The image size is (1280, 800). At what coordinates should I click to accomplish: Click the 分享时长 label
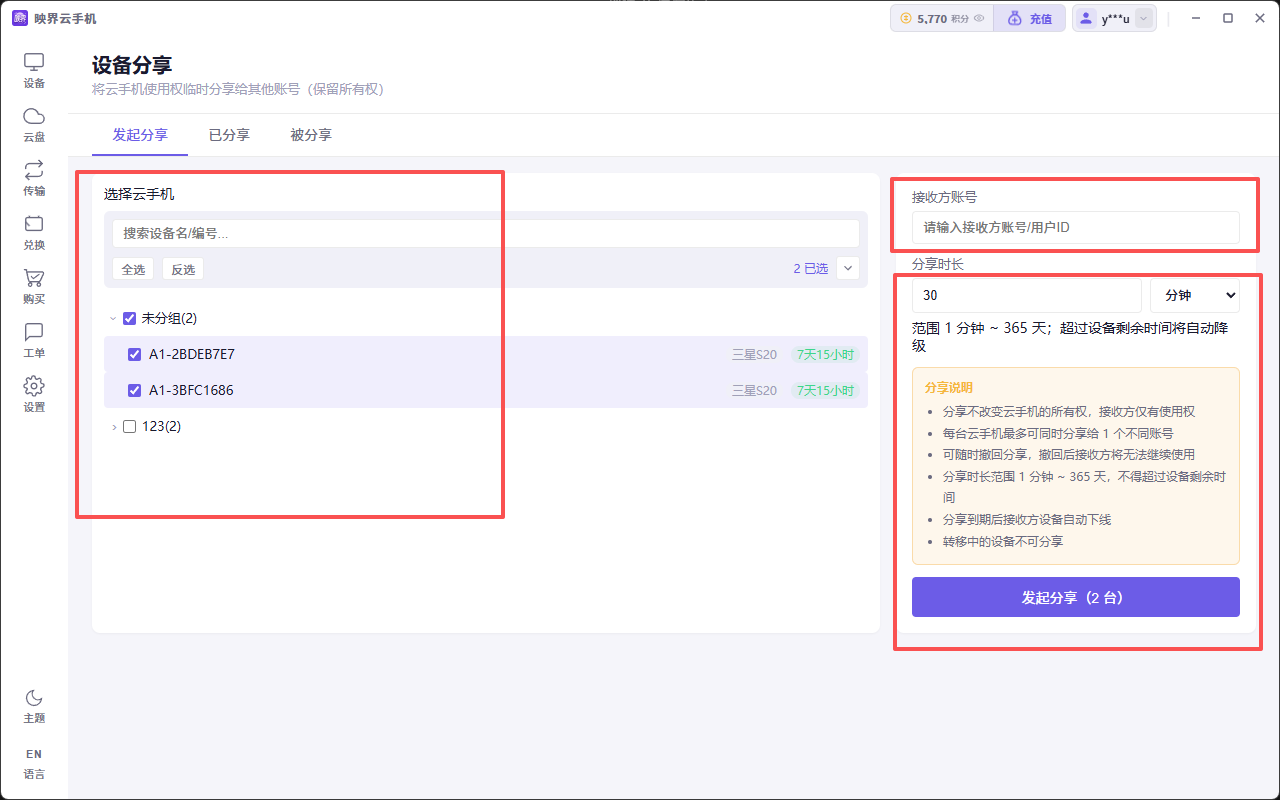click(938, 265)
